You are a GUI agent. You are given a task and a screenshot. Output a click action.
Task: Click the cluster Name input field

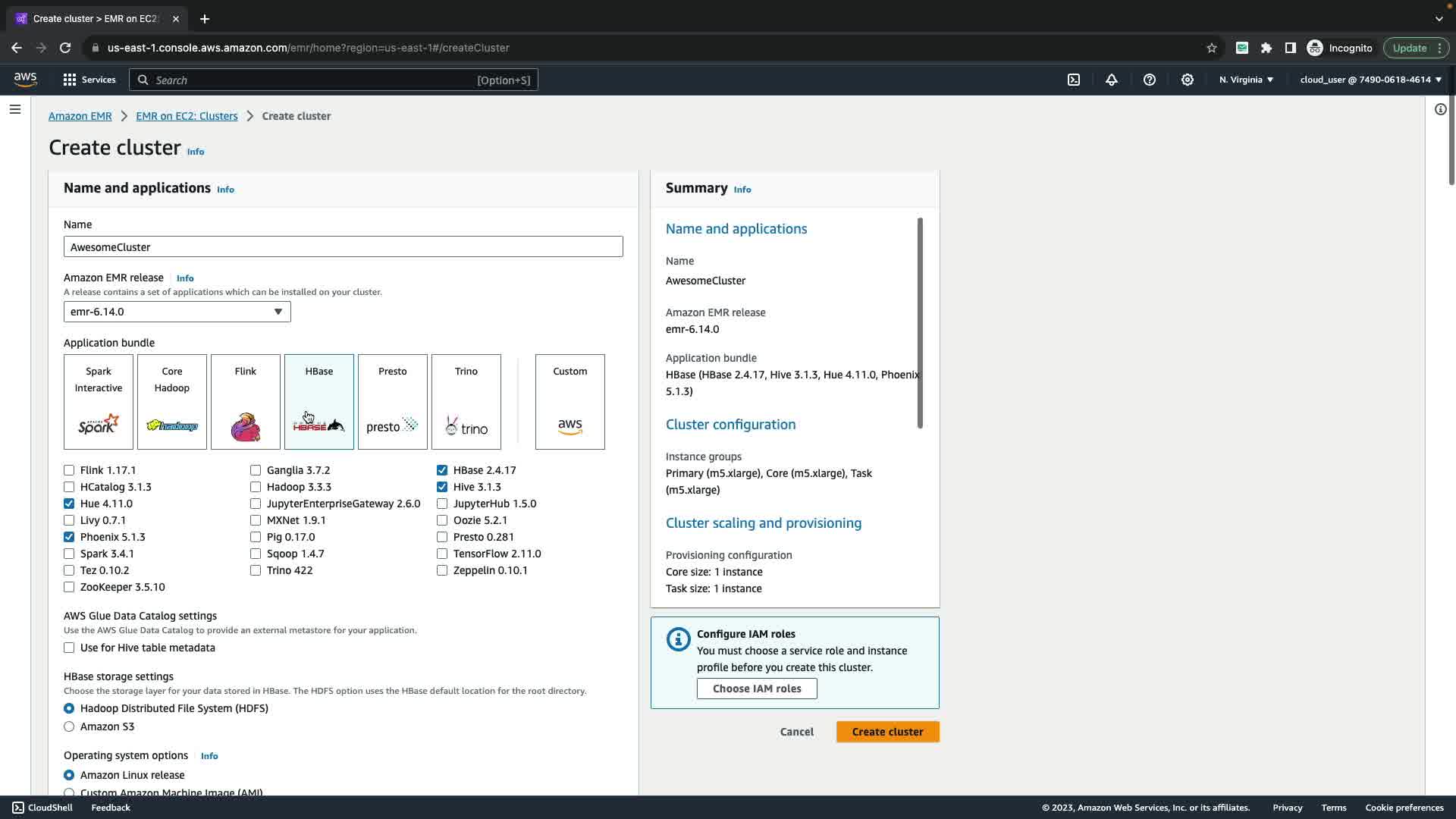[343, 246]
